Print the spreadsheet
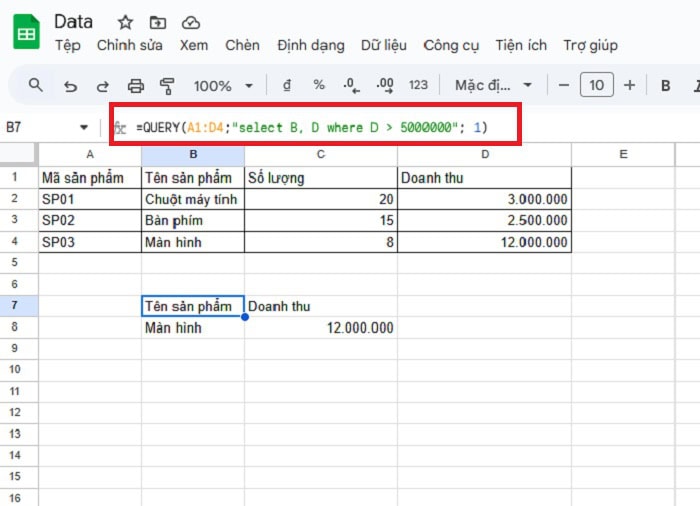 136,86
